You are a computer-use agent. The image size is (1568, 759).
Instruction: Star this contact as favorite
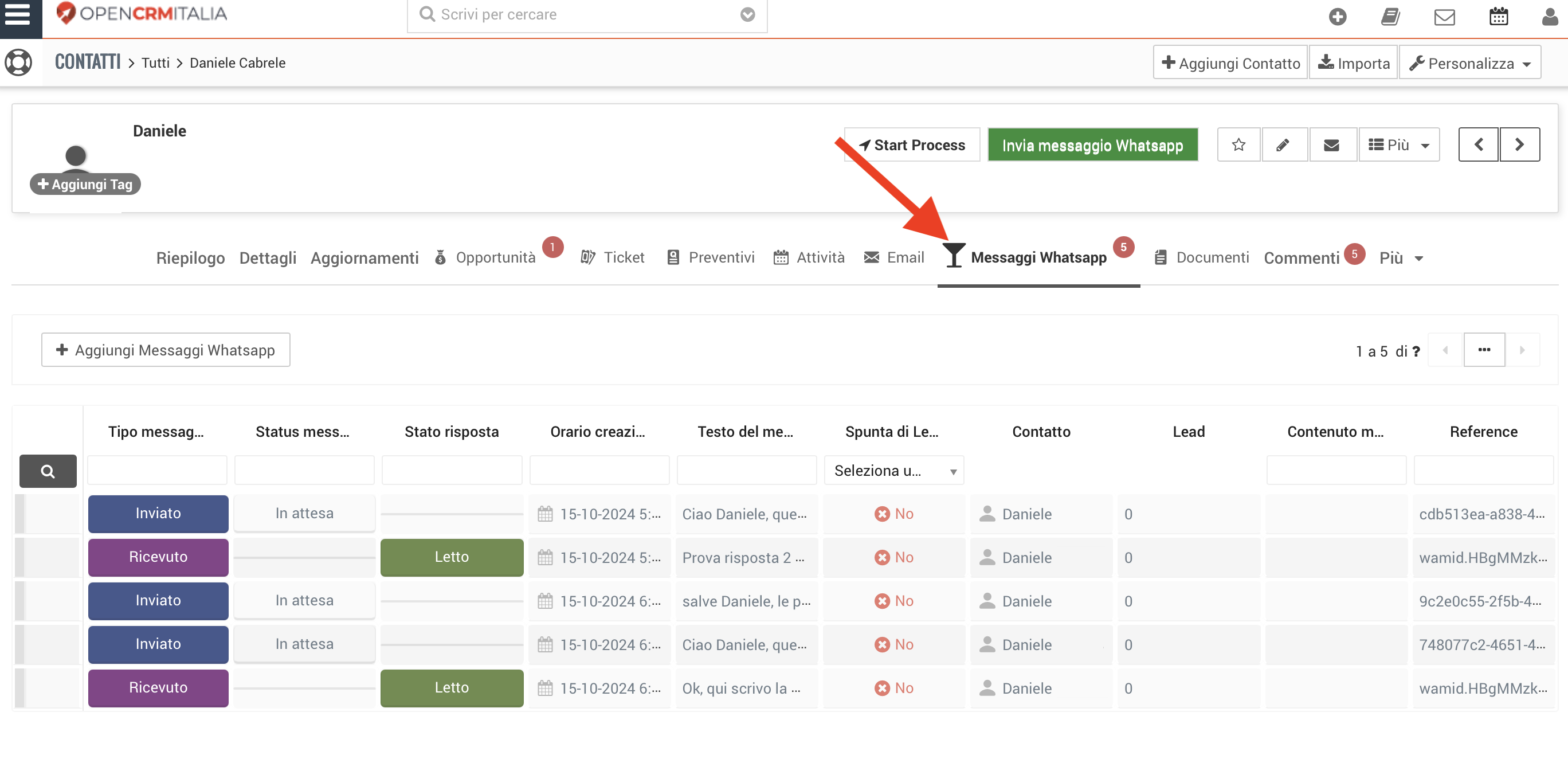(1238, 145)
